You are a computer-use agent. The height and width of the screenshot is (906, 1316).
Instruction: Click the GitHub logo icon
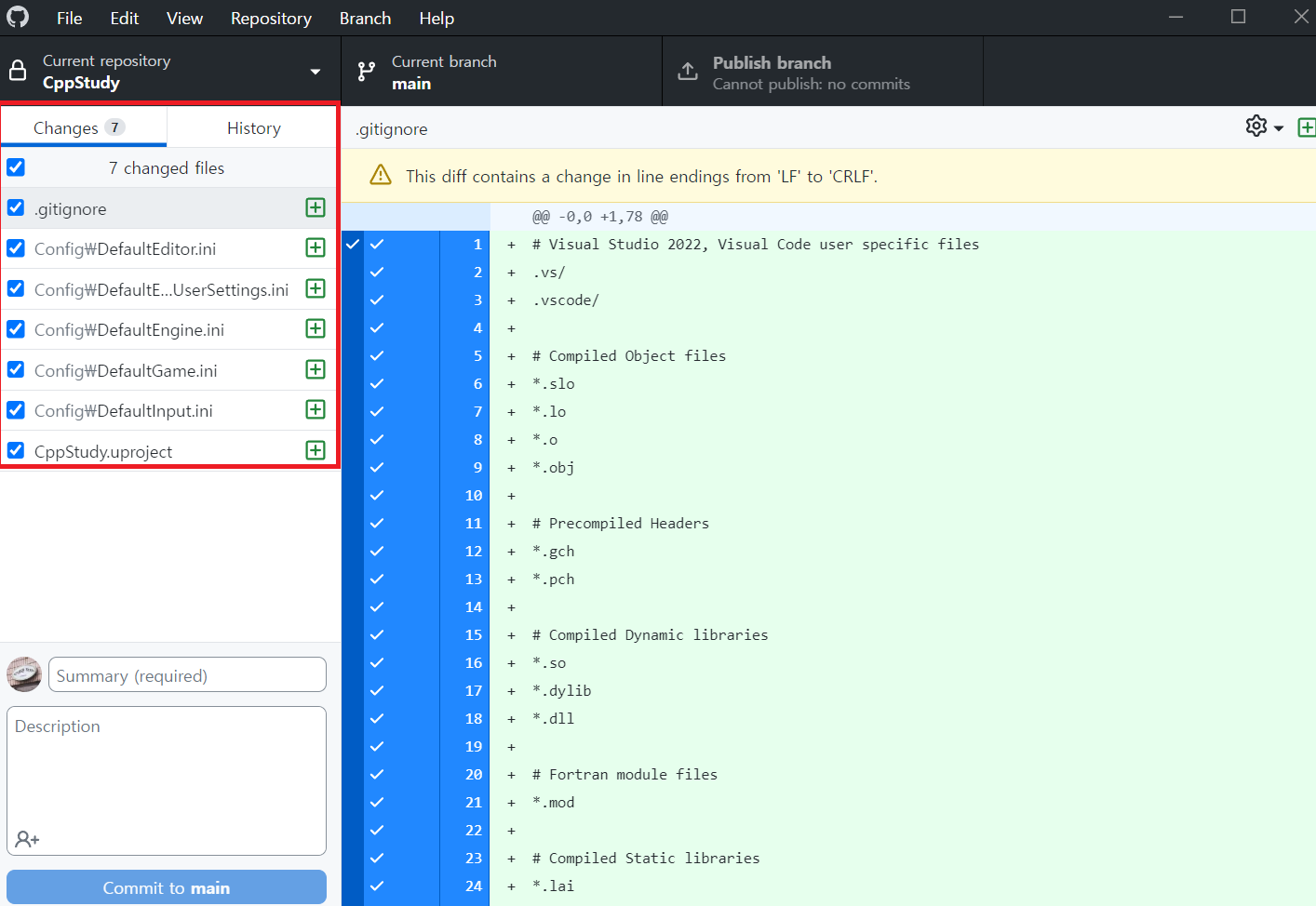(x=18, y=17)
